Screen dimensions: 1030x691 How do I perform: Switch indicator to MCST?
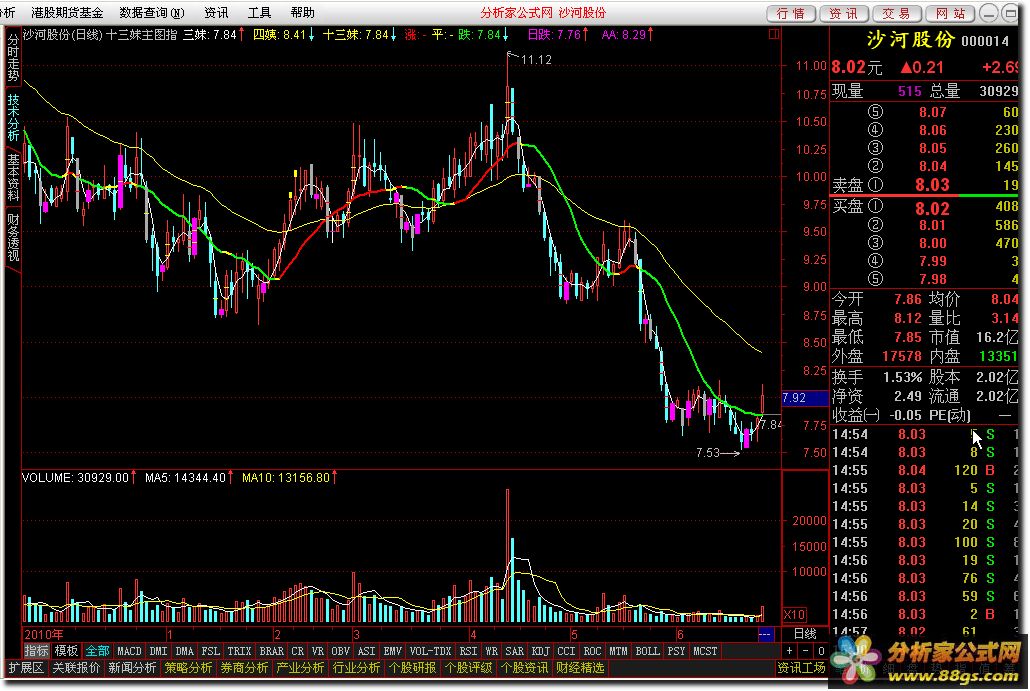(705, 651)
